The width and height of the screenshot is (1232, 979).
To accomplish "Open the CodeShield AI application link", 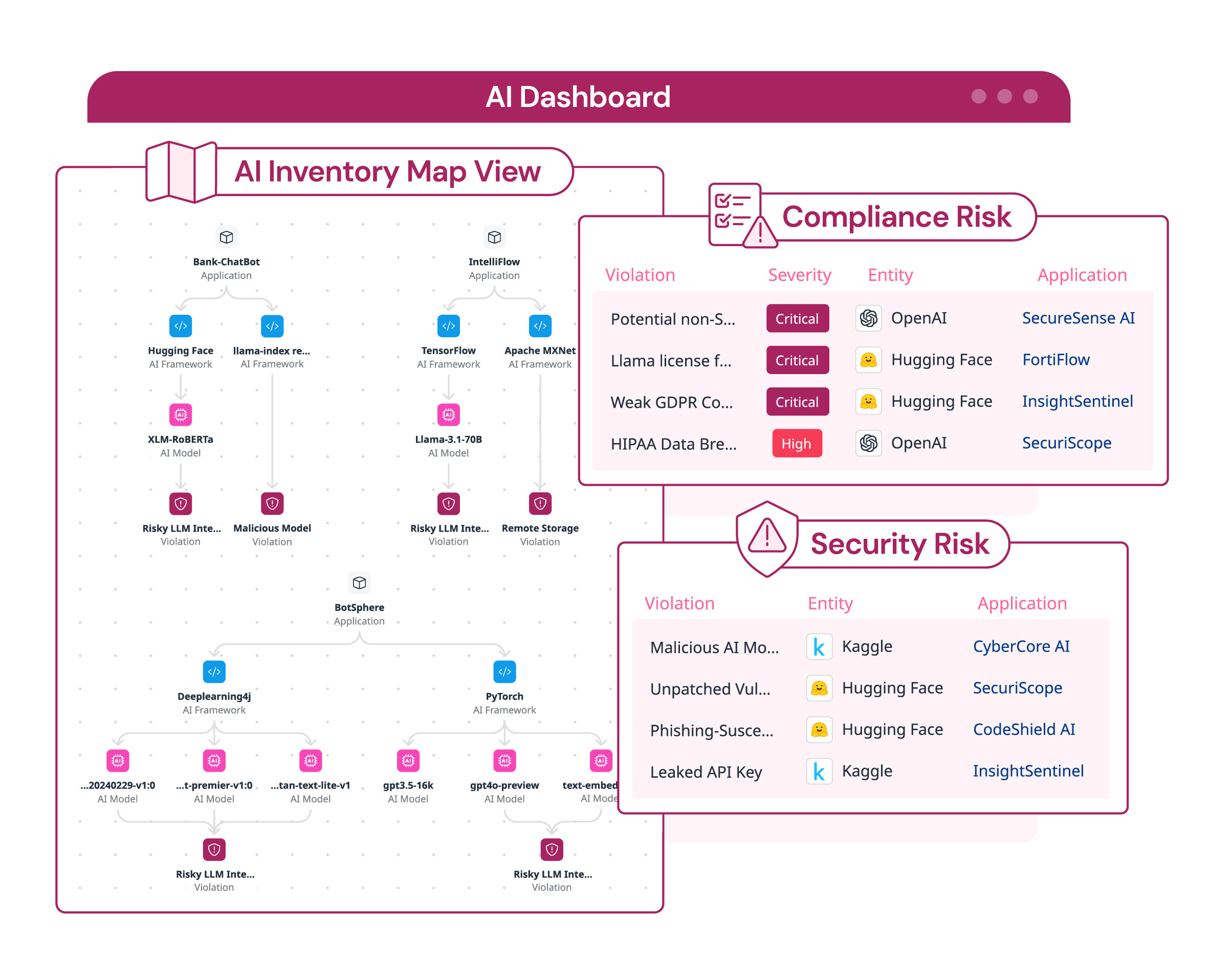I will (1024, 729).
